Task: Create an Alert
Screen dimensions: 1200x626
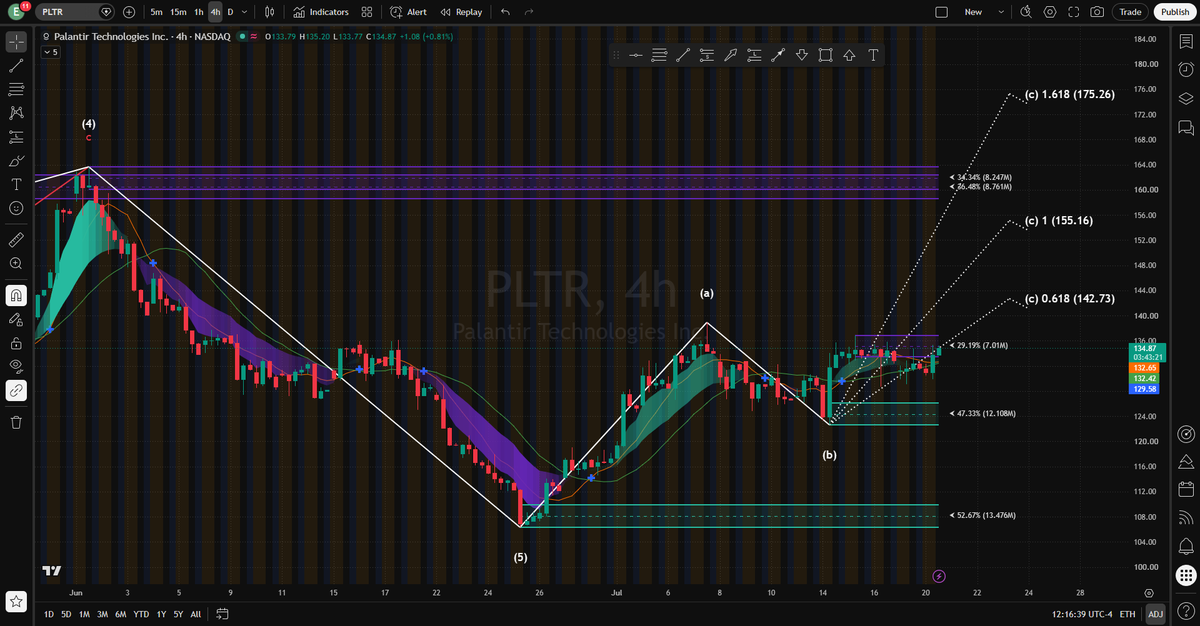Action: [x=408, y=12]
